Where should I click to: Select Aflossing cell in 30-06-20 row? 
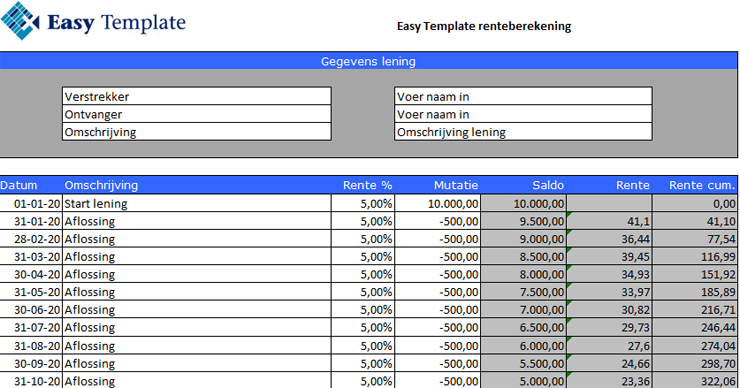point(197,310)
